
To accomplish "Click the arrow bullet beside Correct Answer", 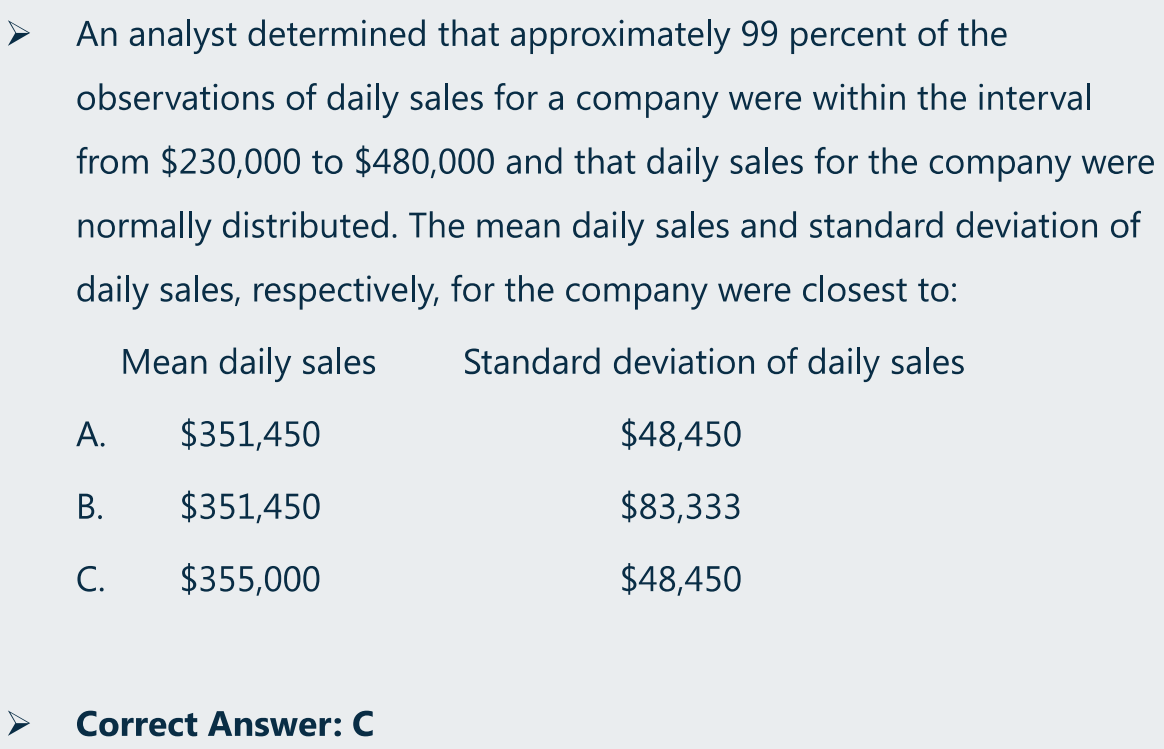I will [x=19, y=722].
